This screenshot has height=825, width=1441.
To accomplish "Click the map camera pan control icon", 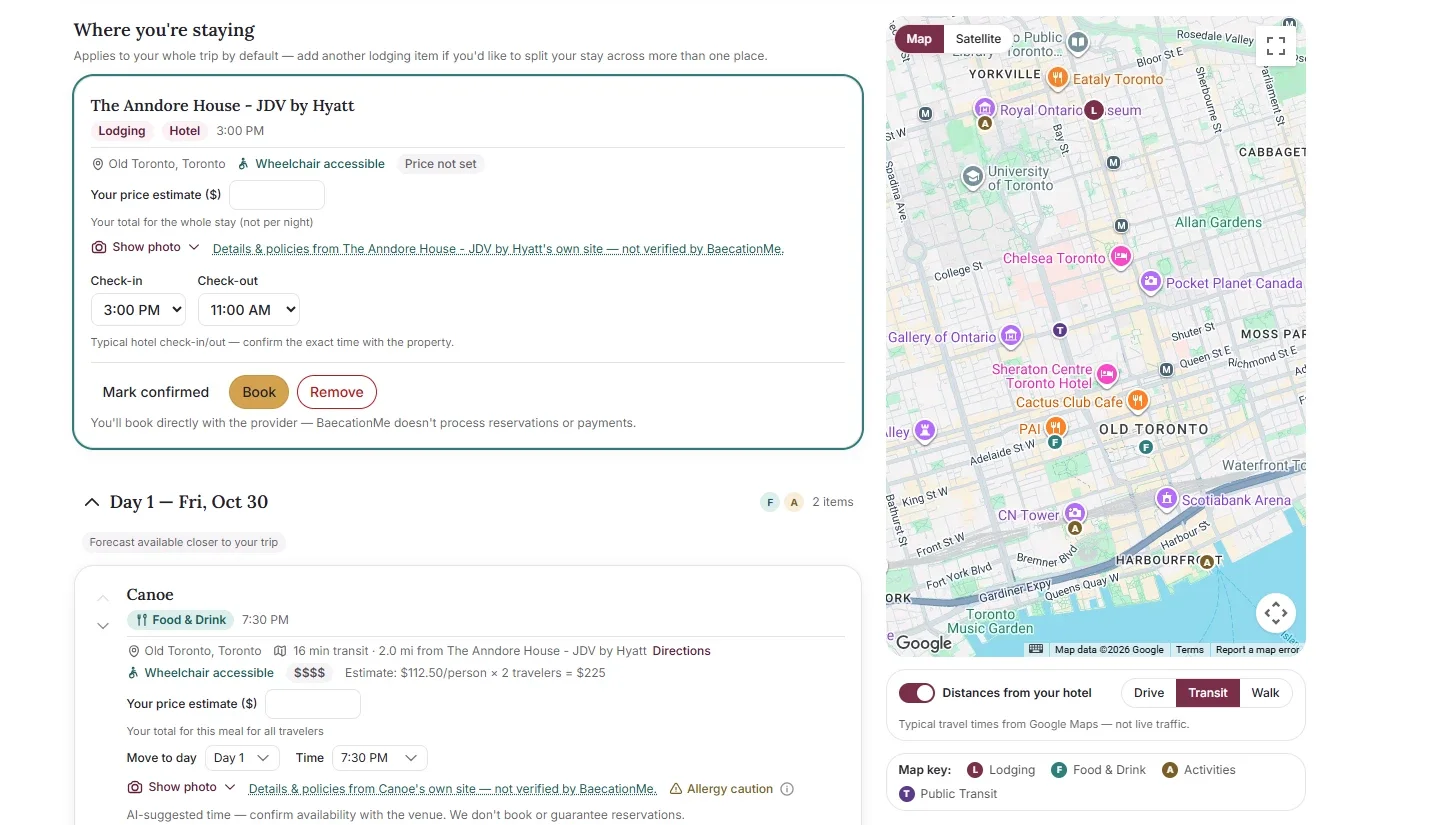I will (x=1275, y=613).
